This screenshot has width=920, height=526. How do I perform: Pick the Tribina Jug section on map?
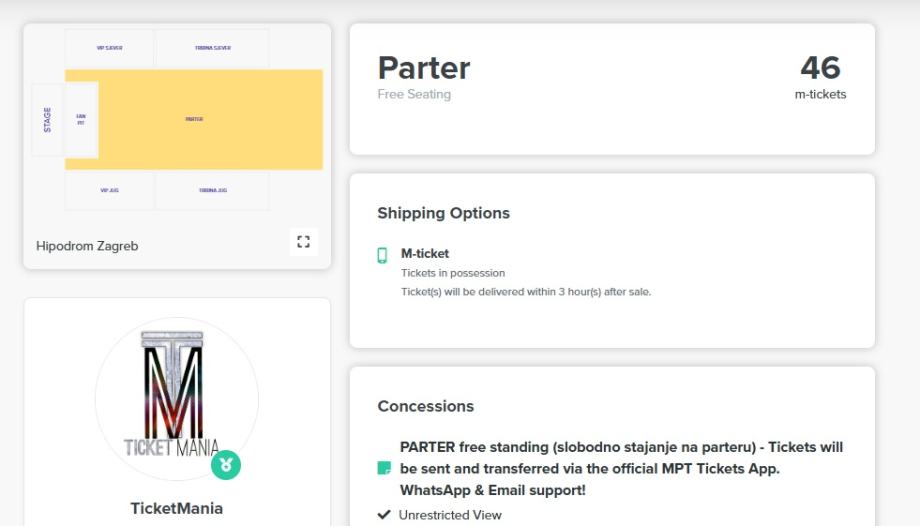point(212,190)
